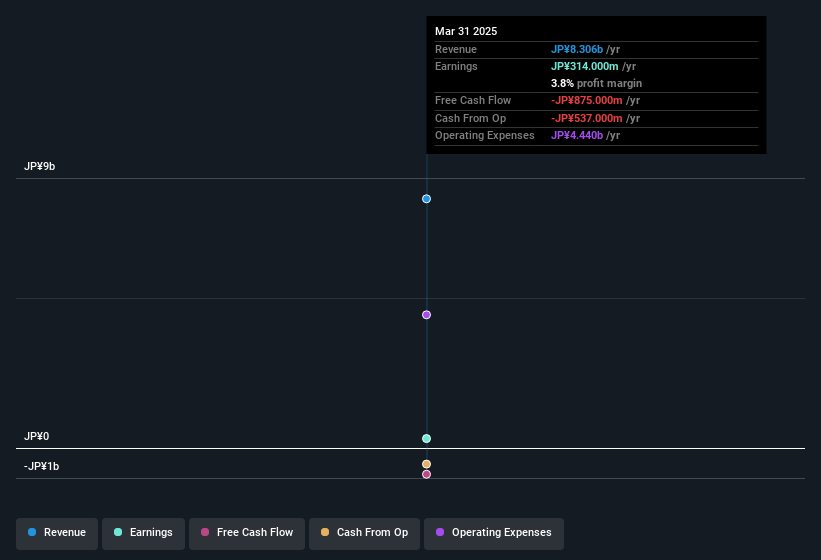Screen dimensions: 821x560
Task: Click the -JP¥1b axis label
Action: coord(41,466)
